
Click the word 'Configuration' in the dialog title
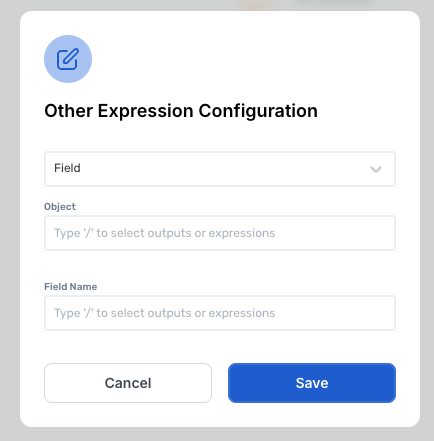(258, 111)
